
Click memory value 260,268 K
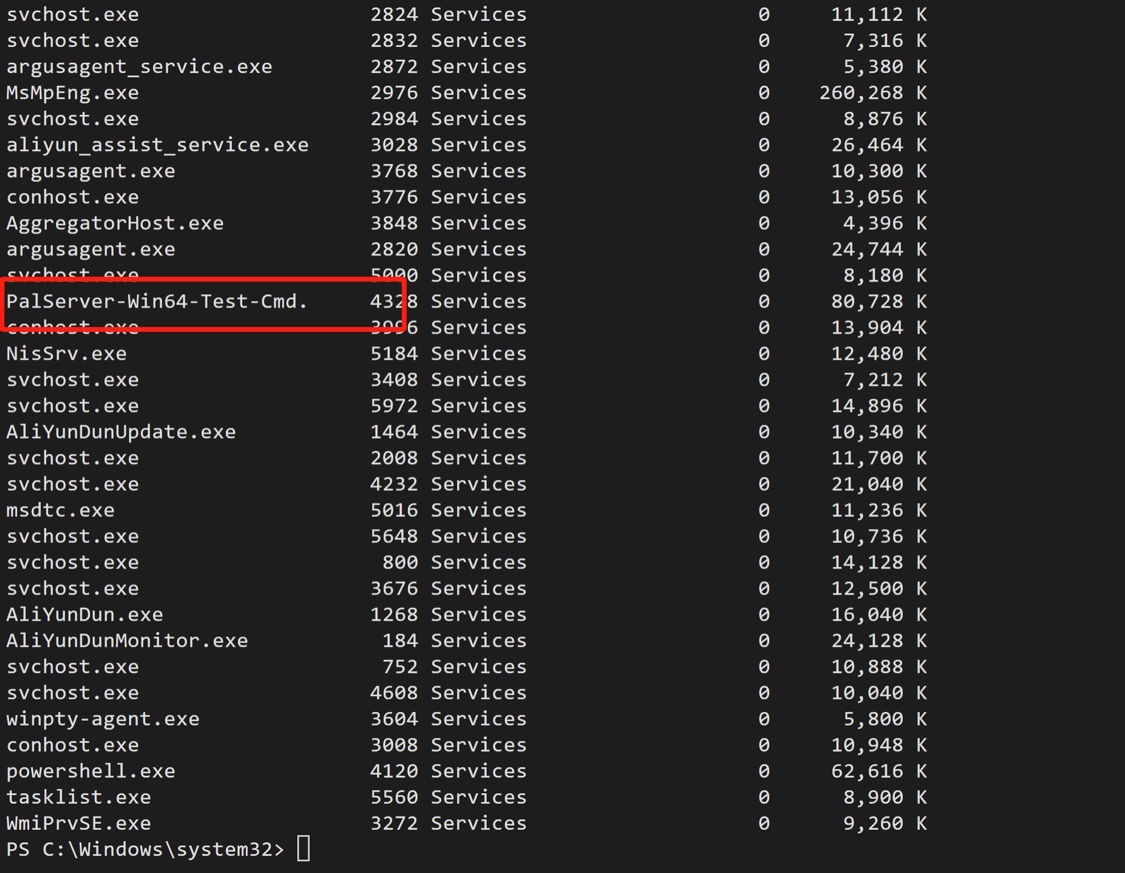(873, 93)
